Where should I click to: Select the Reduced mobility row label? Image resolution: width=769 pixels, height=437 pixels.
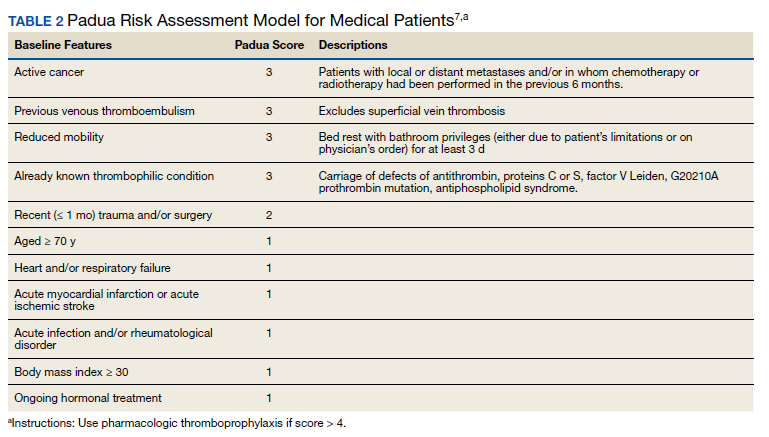click(59, 137)
